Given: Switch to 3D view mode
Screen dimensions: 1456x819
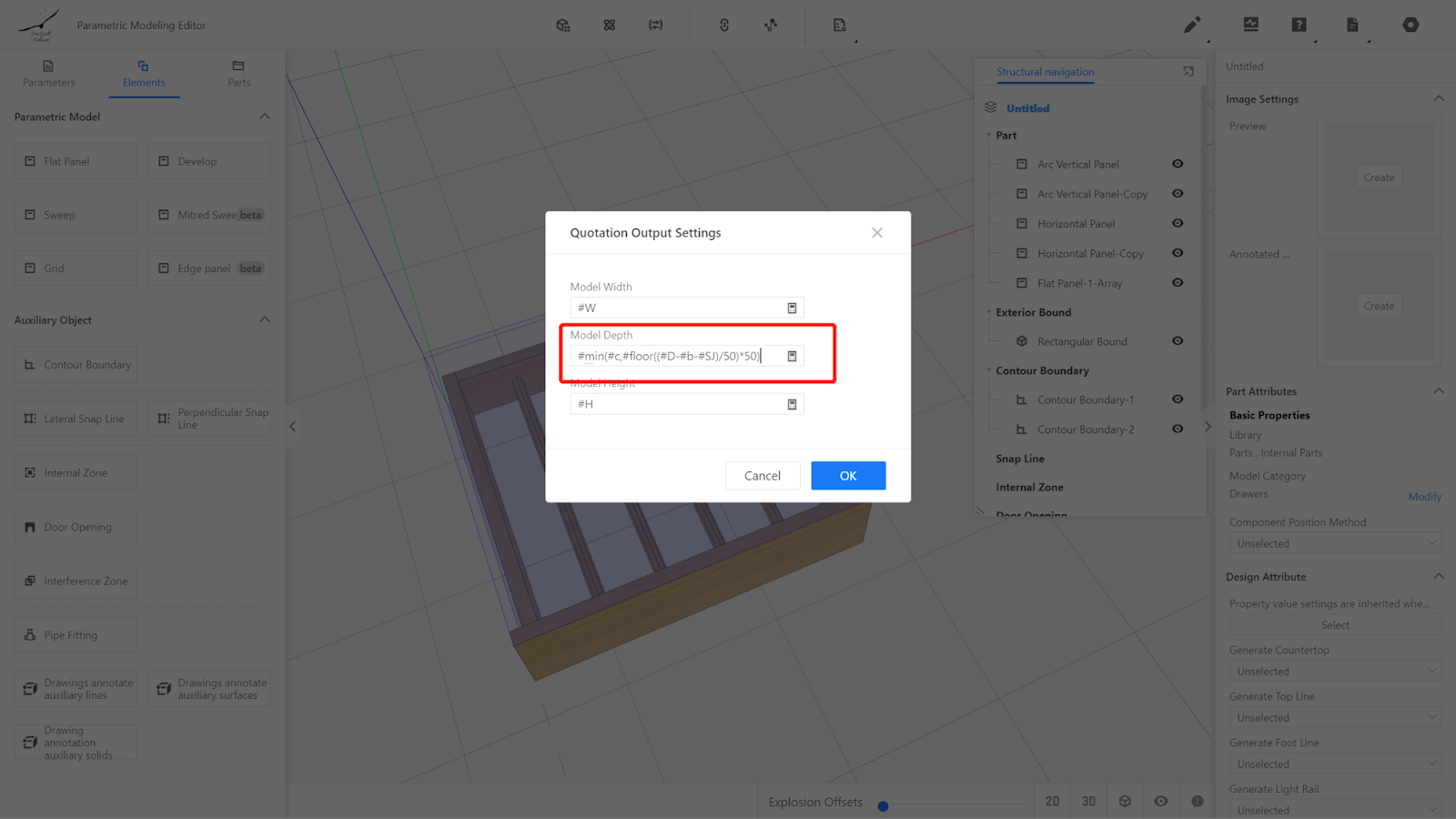Looking at the screenshot, I should (1088, 802).
